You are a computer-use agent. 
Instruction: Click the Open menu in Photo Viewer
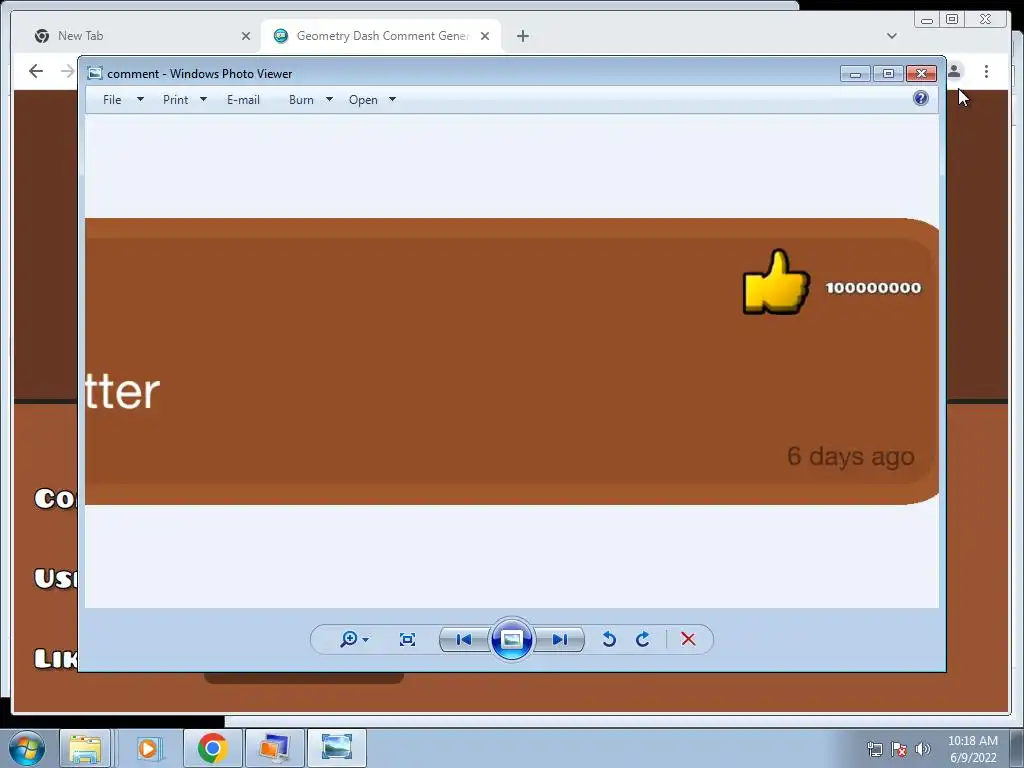pos(363,100)
